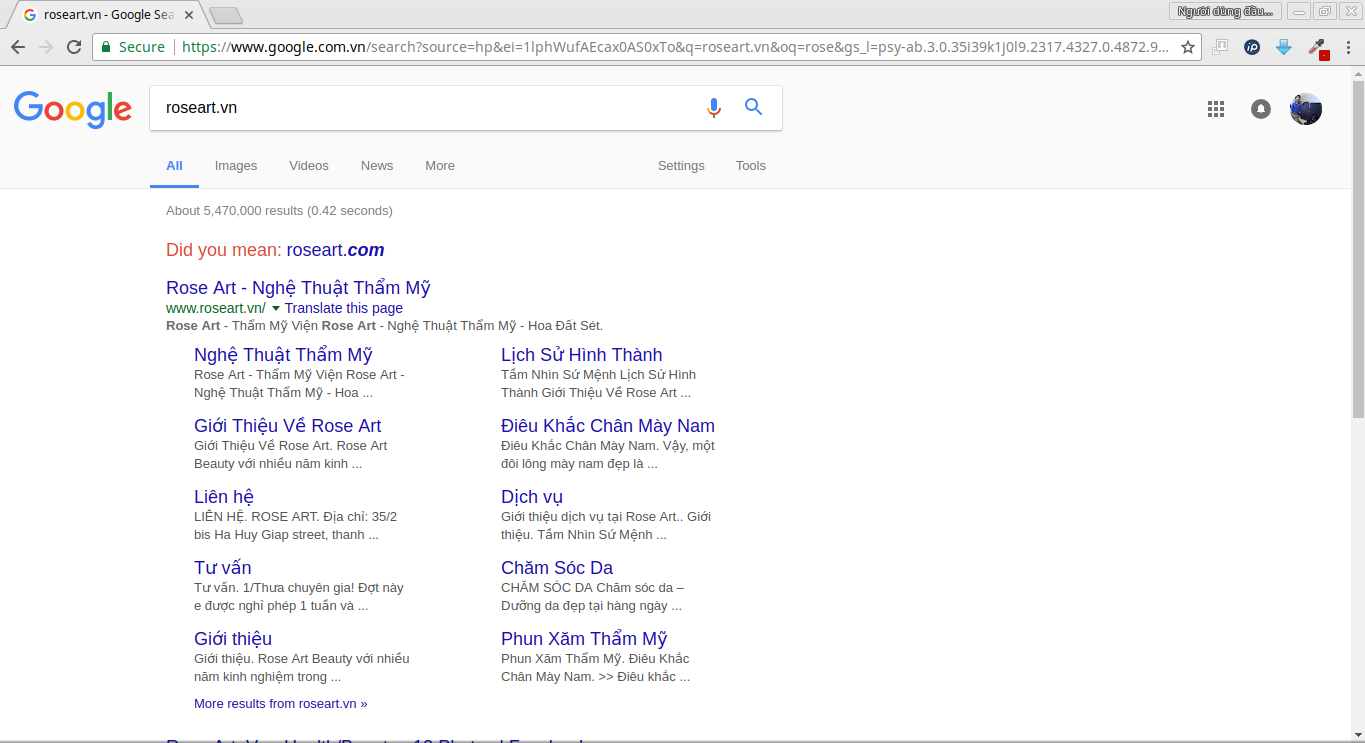Click the About 5,470,000 results text
Image resolution: width=1365 pixels, height=743 pixels.
pyautogui.click(x=279, y=211)
